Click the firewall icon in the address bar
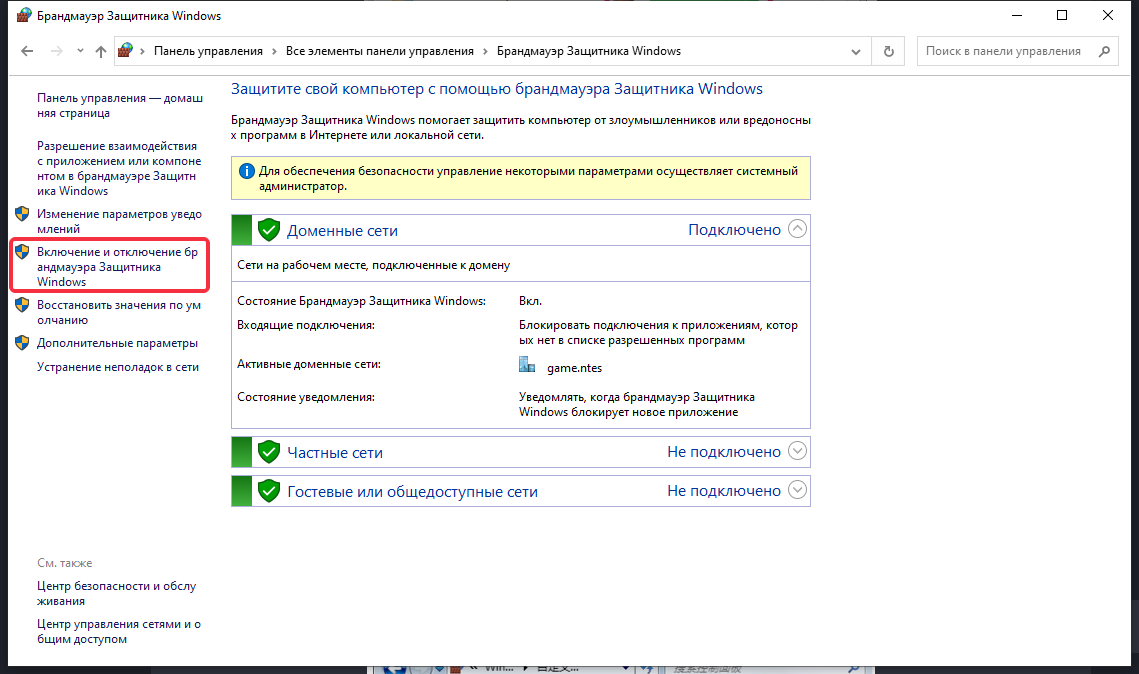Image resolution: width=1139 pixels, height=674 pixels. click(x=126, y=50)
